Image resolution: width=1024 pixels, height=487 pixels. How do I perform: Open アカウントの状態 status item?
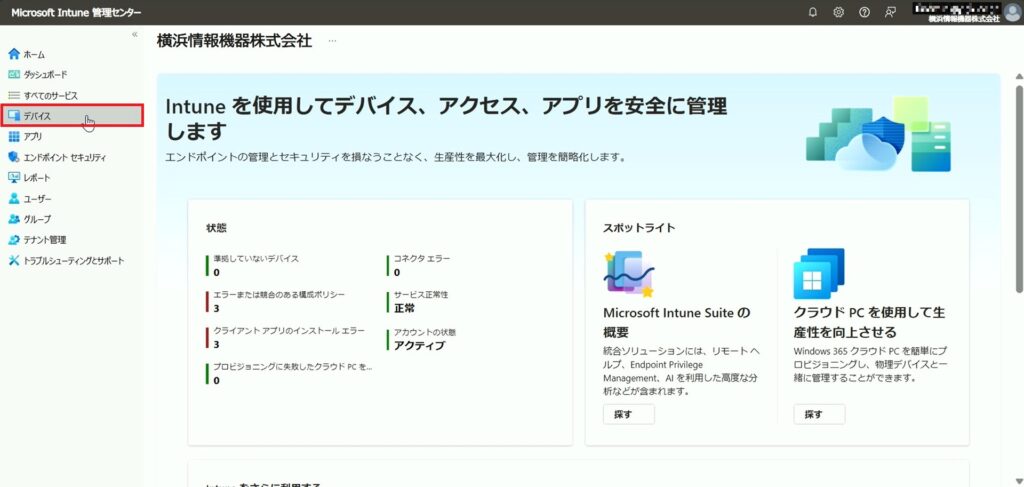pyautogui.click(x=424, y=332)
